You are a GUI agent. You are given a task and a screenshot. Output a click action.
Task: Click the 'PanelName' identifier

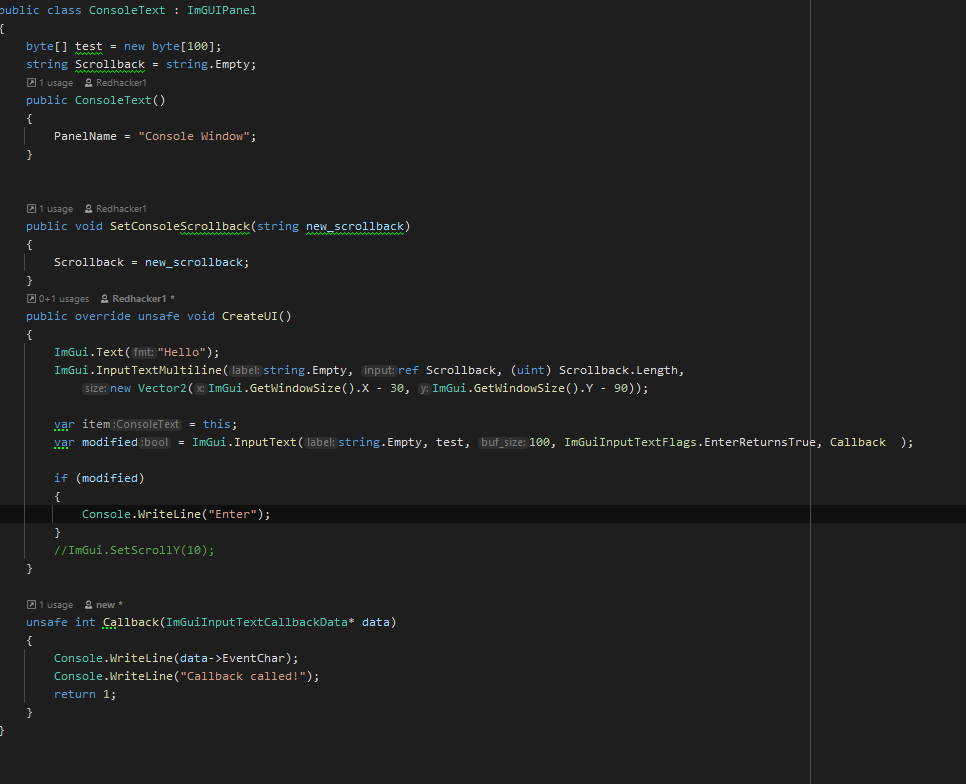(x=85, y=136)
